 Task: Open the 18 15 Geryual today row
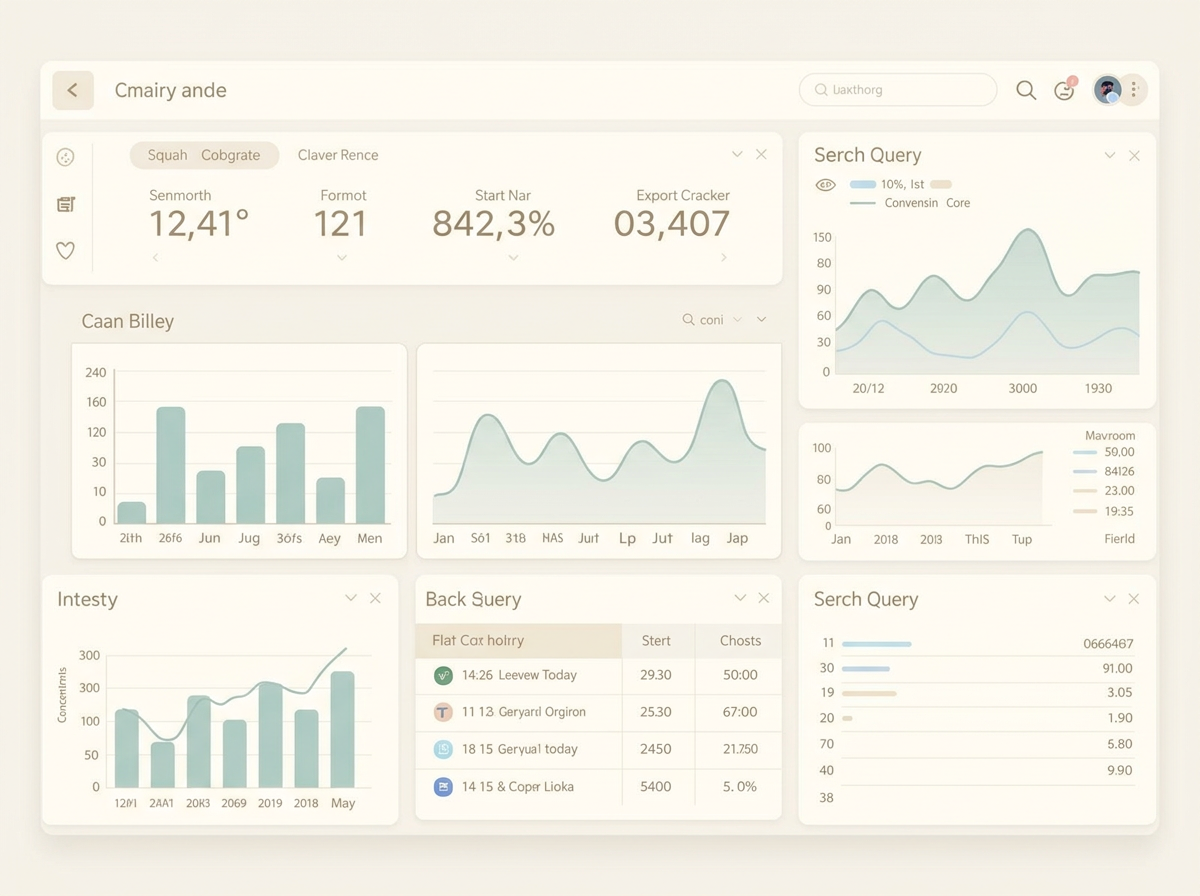pyautogui.click(x=598, y=749)
